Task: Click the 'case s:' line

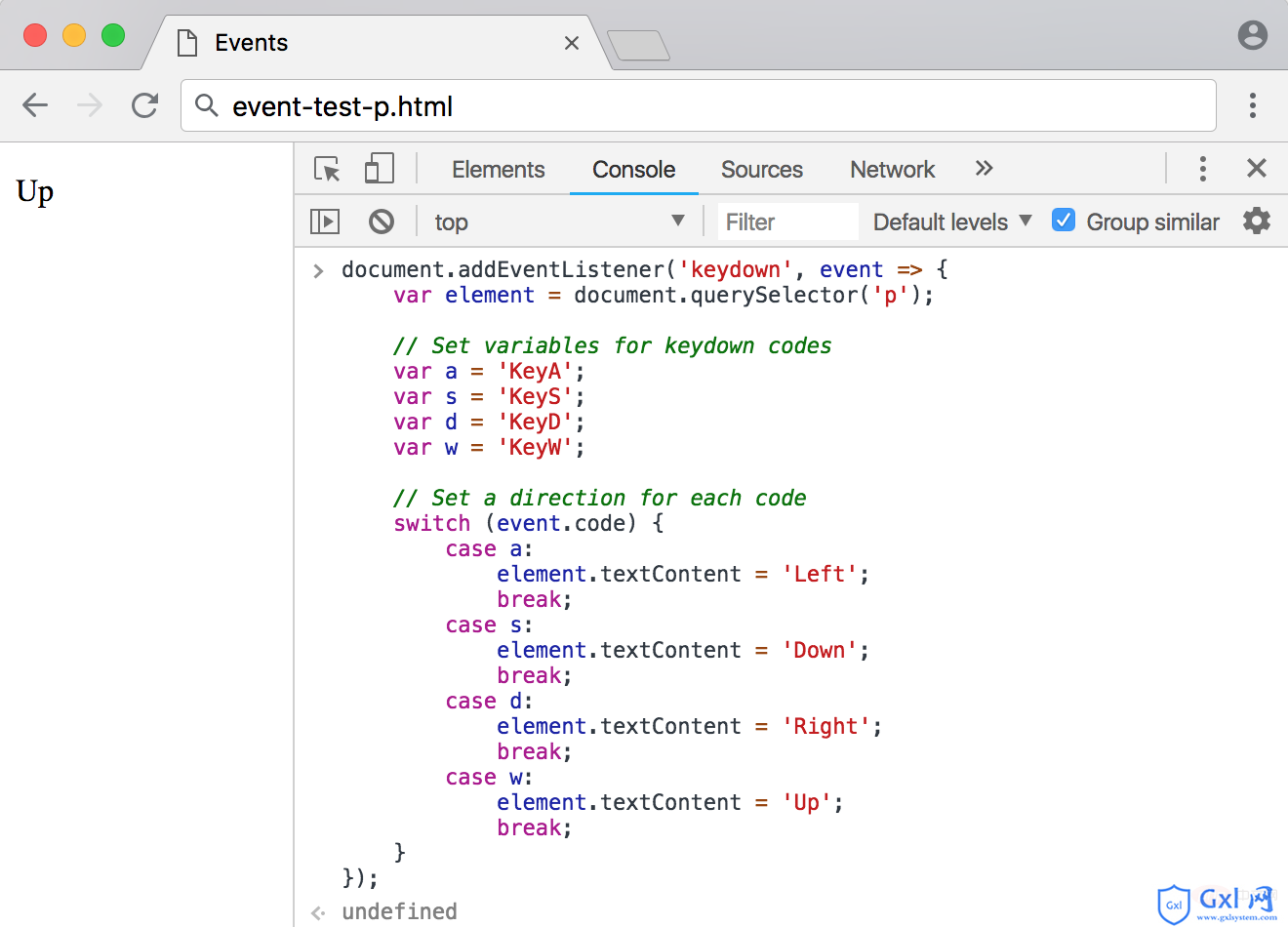Action: (x=489, y=625)
